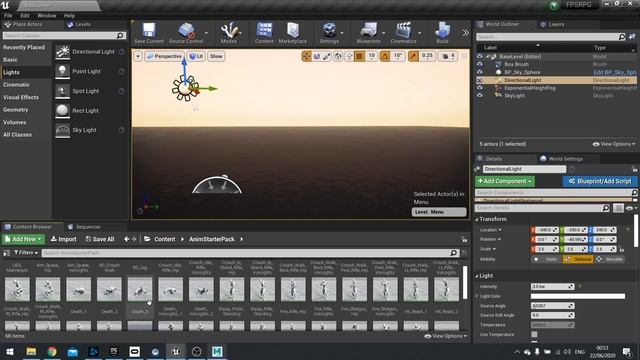Open Chrome from the taskbar

click(52, 351)
